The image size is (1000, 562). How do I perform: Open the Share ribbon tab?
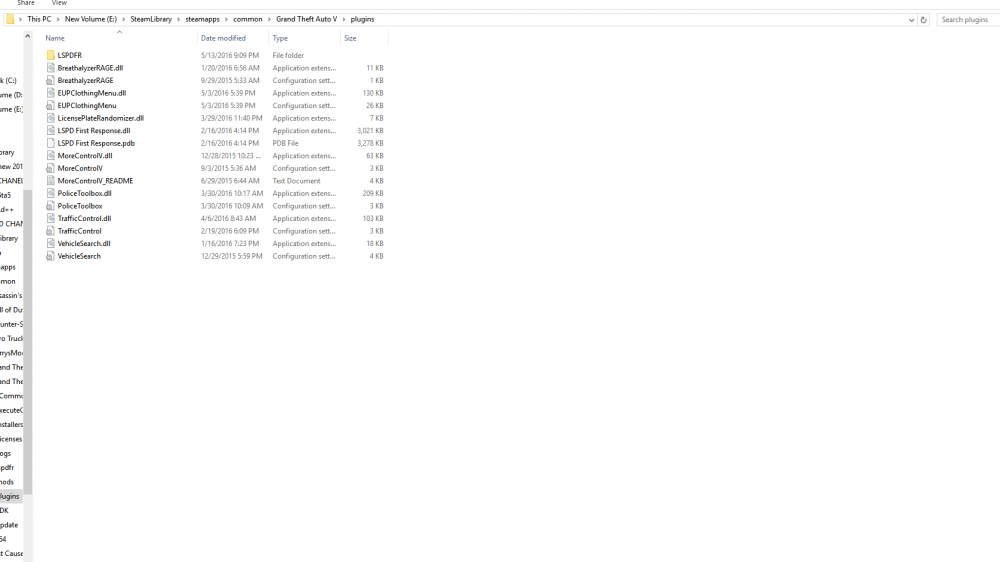pos(26,3)
